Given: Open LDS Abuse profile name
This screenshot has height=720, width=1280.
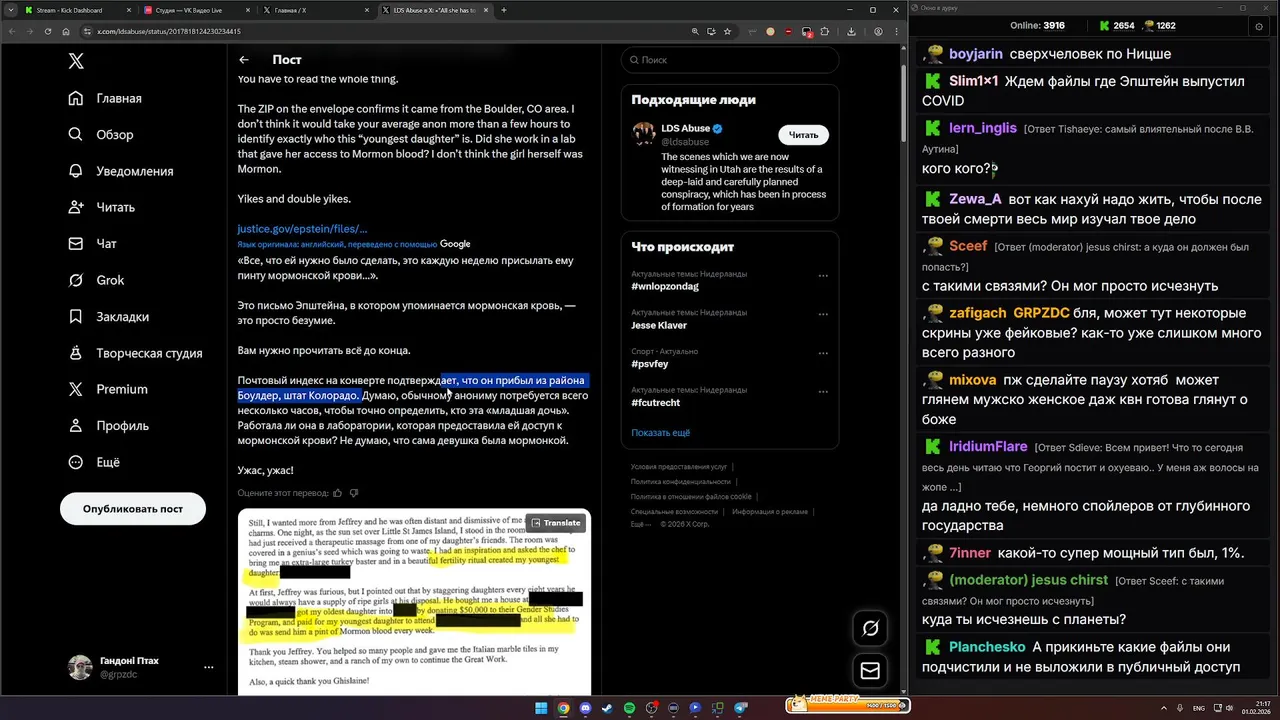Looking at the screenshot, I should pos(684,129).
